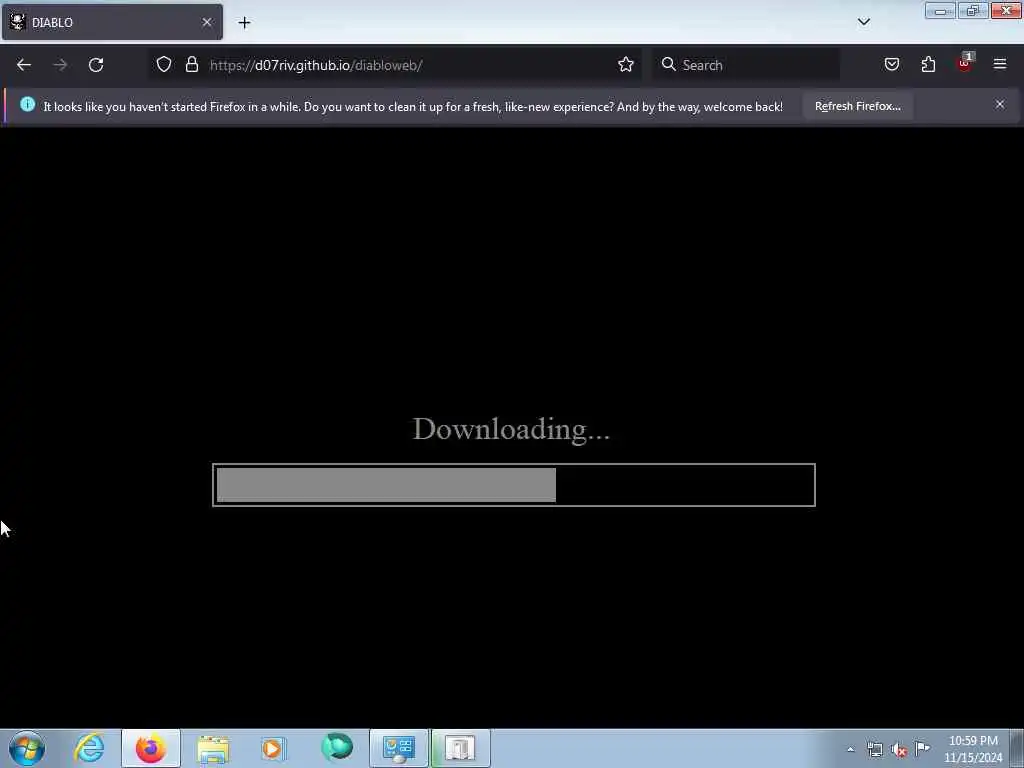Open the uBlock Origin extension icon

click(x=965, y=63)
